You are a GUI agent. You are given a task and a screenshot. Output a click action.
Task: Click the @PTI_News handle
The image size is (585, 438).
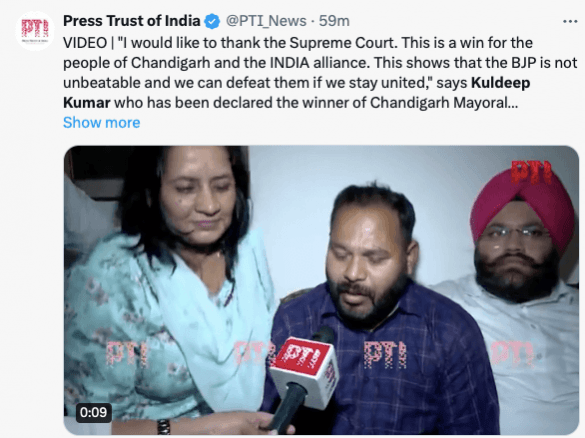point(266,21)
